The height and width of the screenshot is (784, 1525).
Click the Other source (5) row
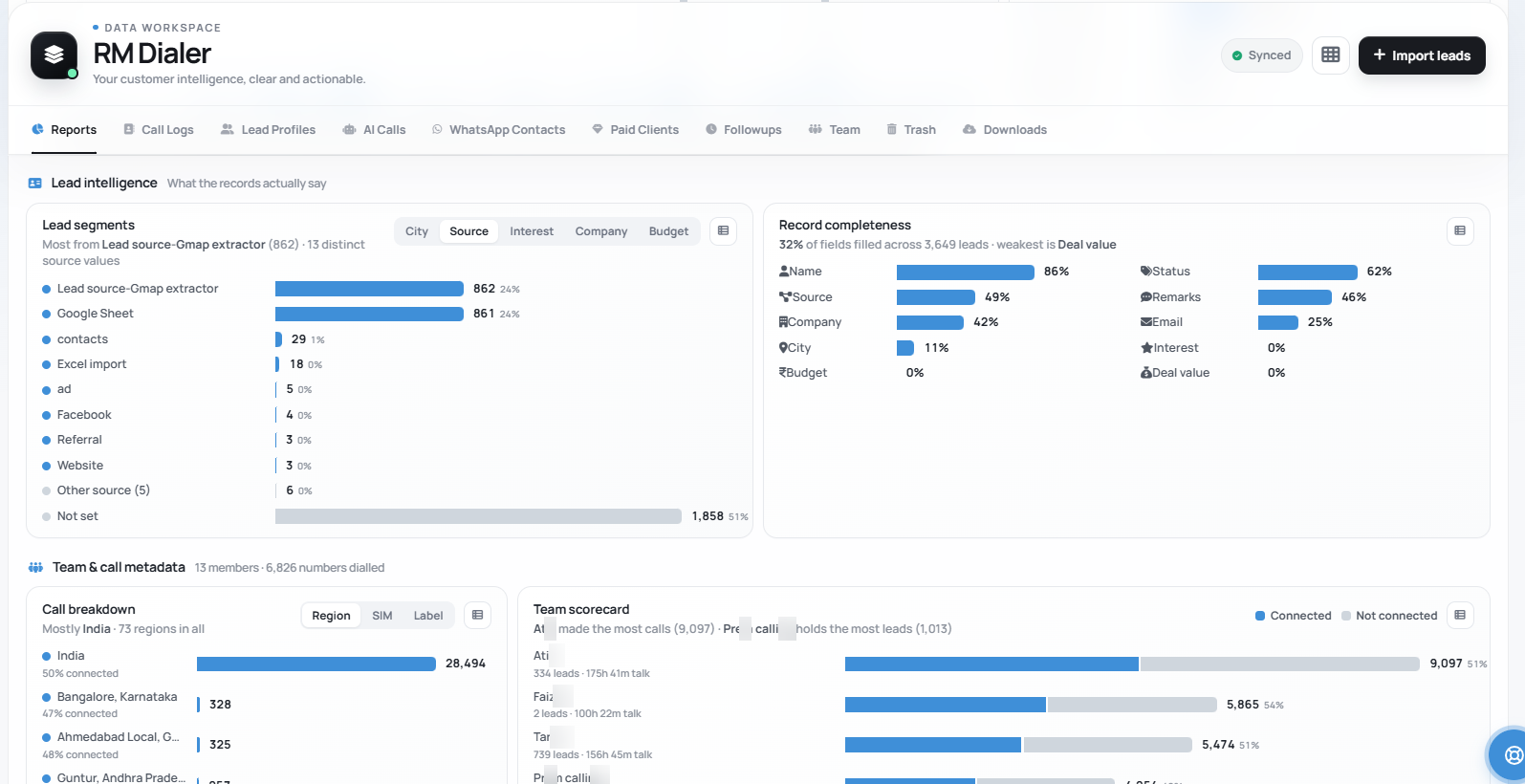point(390,490)
